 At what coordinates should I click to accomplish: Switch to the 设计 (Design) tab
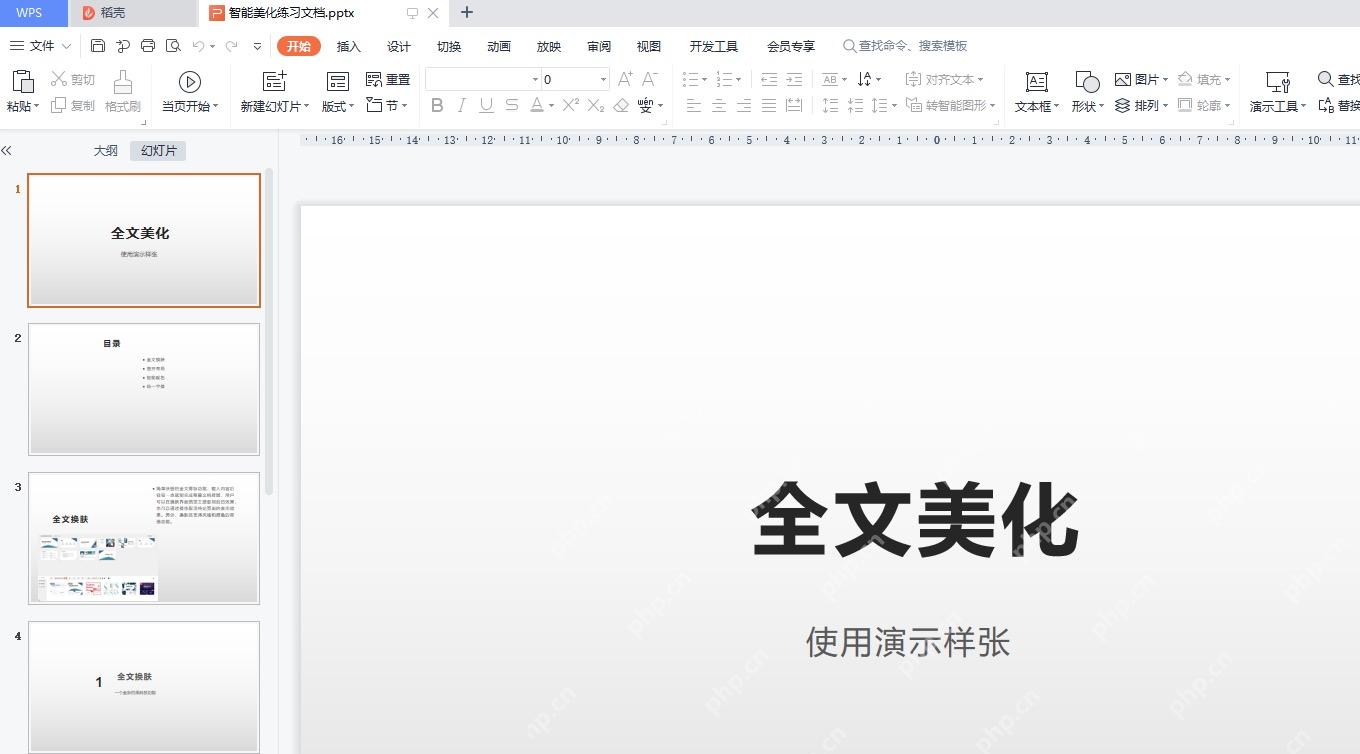coord(399,46)
